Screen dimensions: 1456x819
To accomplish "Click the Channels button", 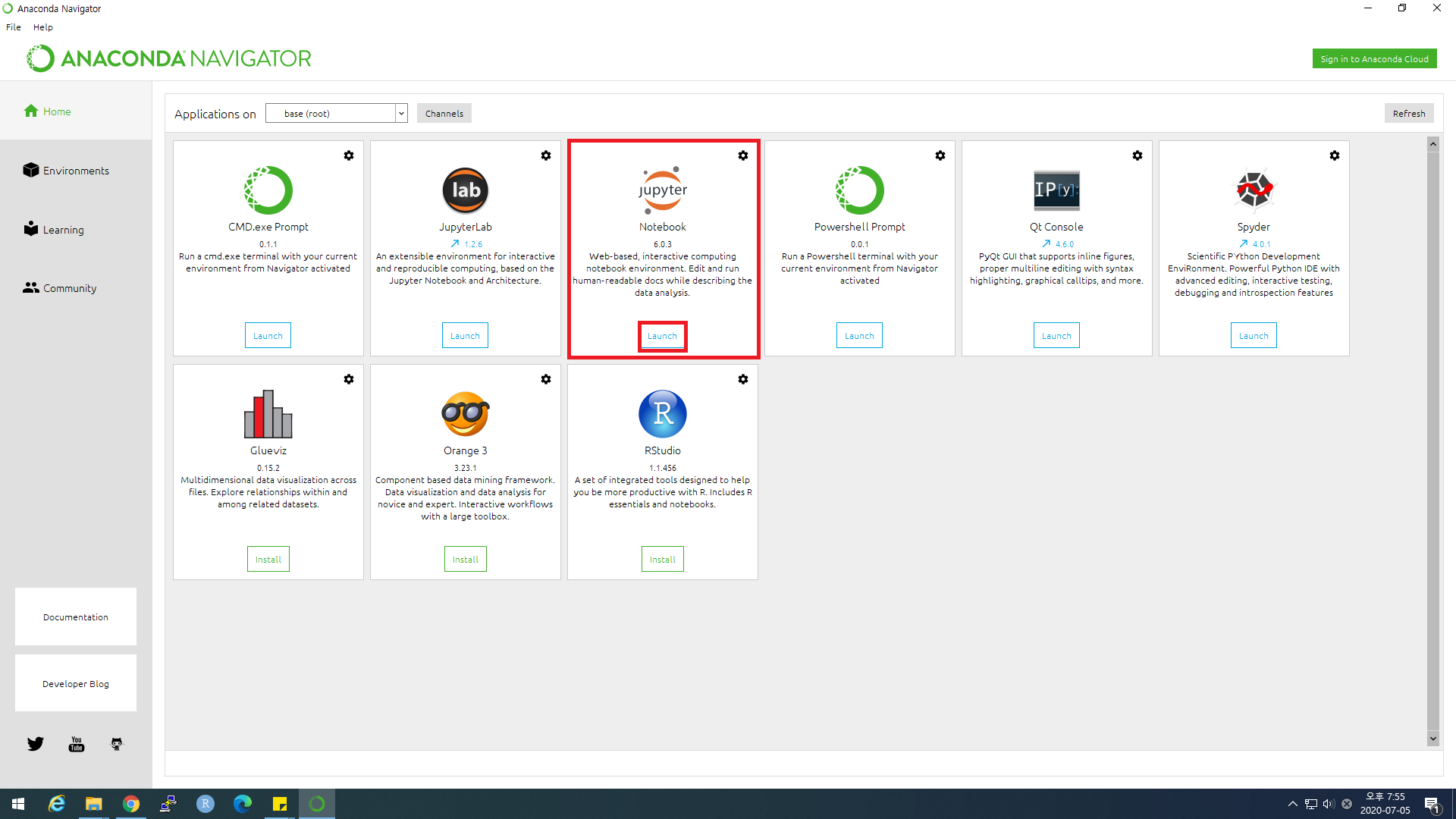I will click(444, 114).
